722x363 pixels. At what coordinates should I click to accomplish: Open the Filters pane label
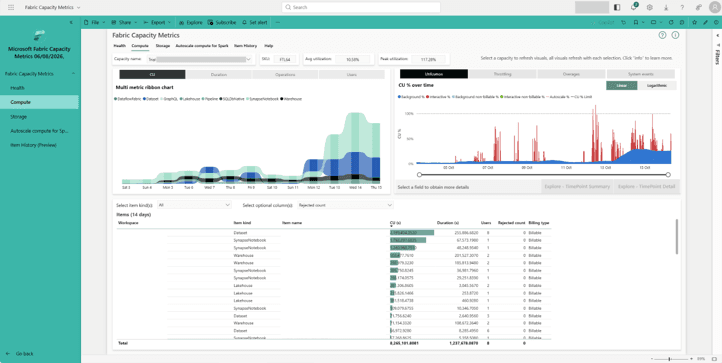pyautogui.click(x=718, y=56)
